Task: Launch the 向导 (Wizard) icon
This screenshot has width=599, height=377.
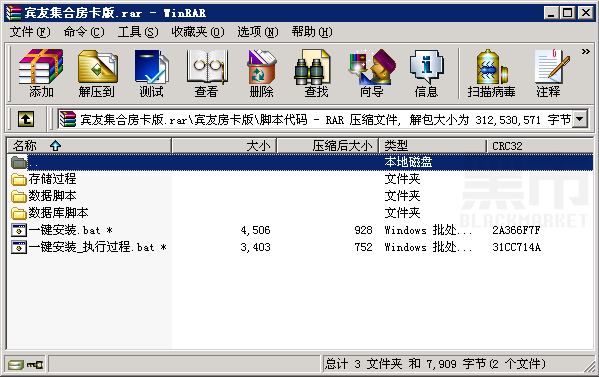Action: pos(372,72)
